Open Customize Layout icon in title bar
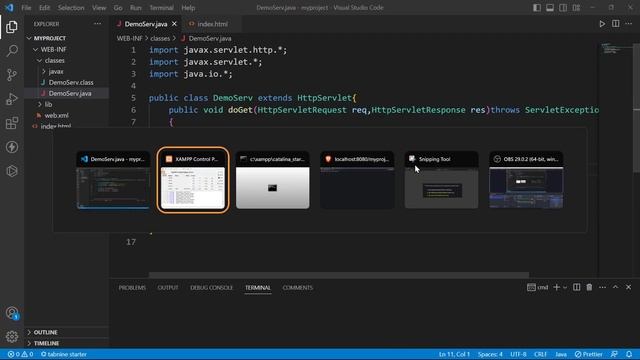Viewport: 640px width, 360px height. [x=576, y=8]
